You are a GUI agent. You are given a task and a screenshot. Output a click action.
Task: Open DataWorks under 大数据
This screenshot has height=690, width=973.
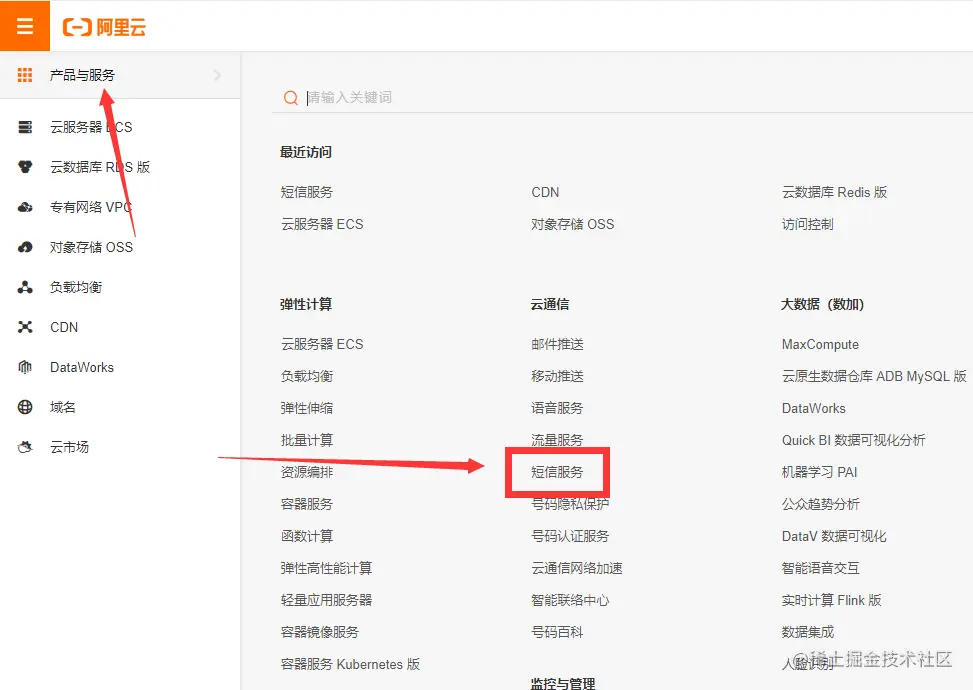814,408
